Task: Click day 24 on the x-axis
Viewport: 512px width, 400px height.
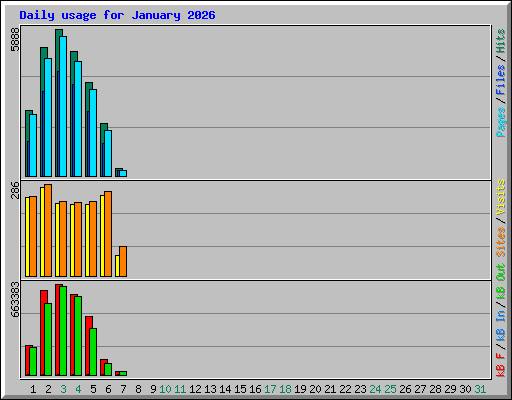Action: 375,389
